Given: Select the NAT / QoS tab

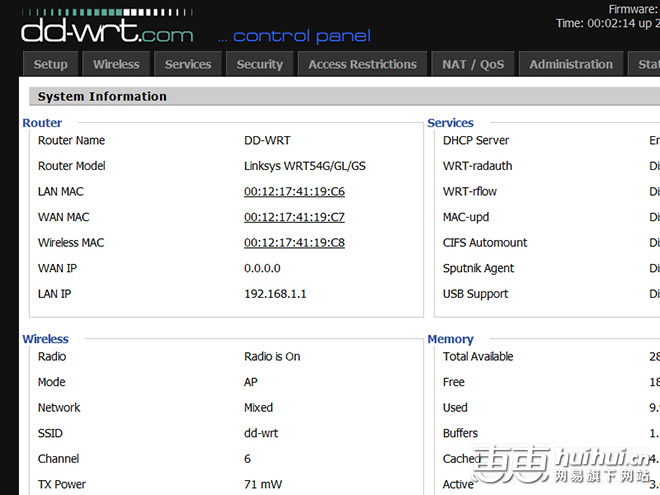Looking at the screenshot, I should tap(473, 64).
